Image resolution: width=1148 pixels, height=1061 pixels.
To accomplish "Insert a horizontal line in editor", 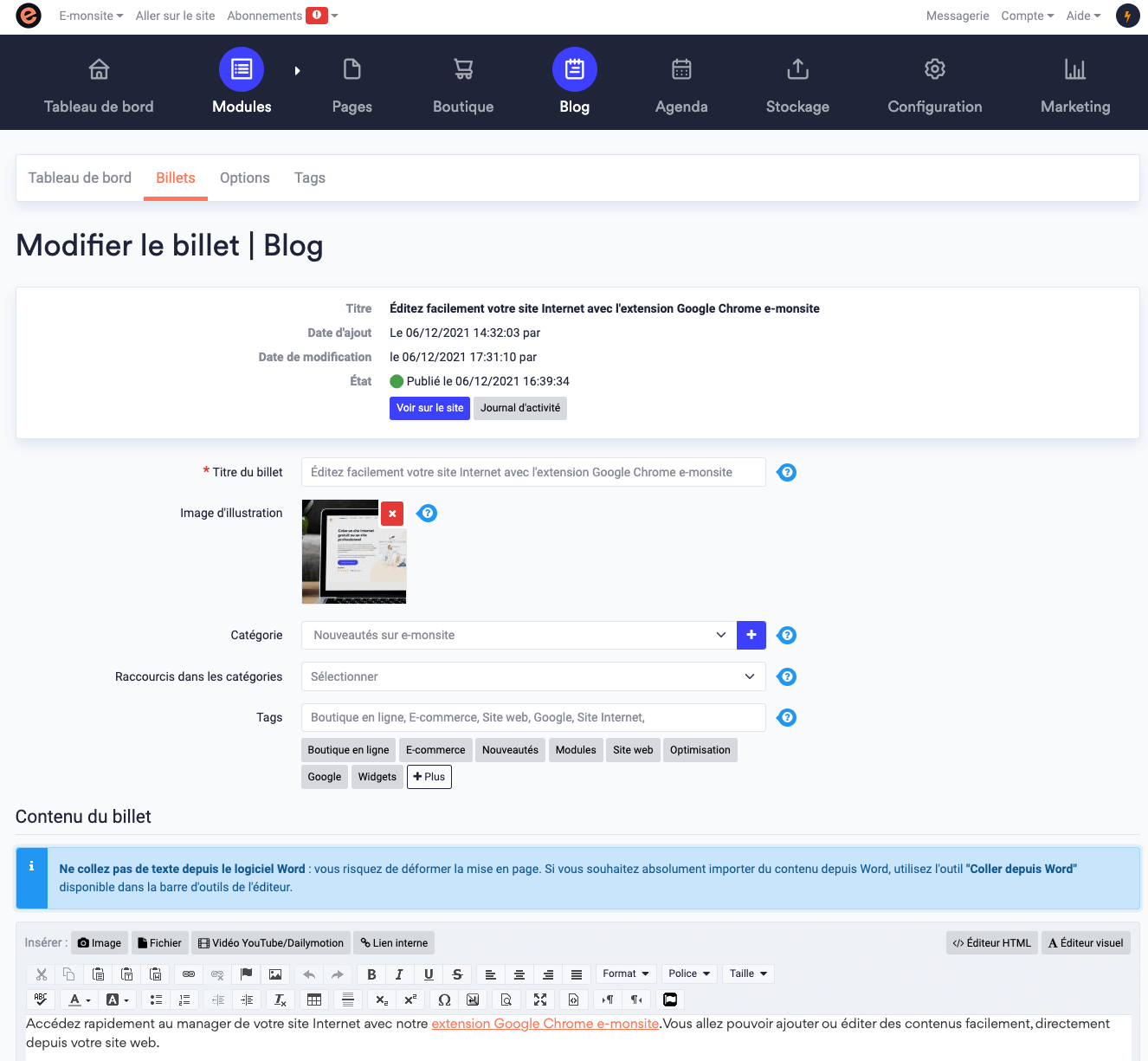I will [348, 1000].
